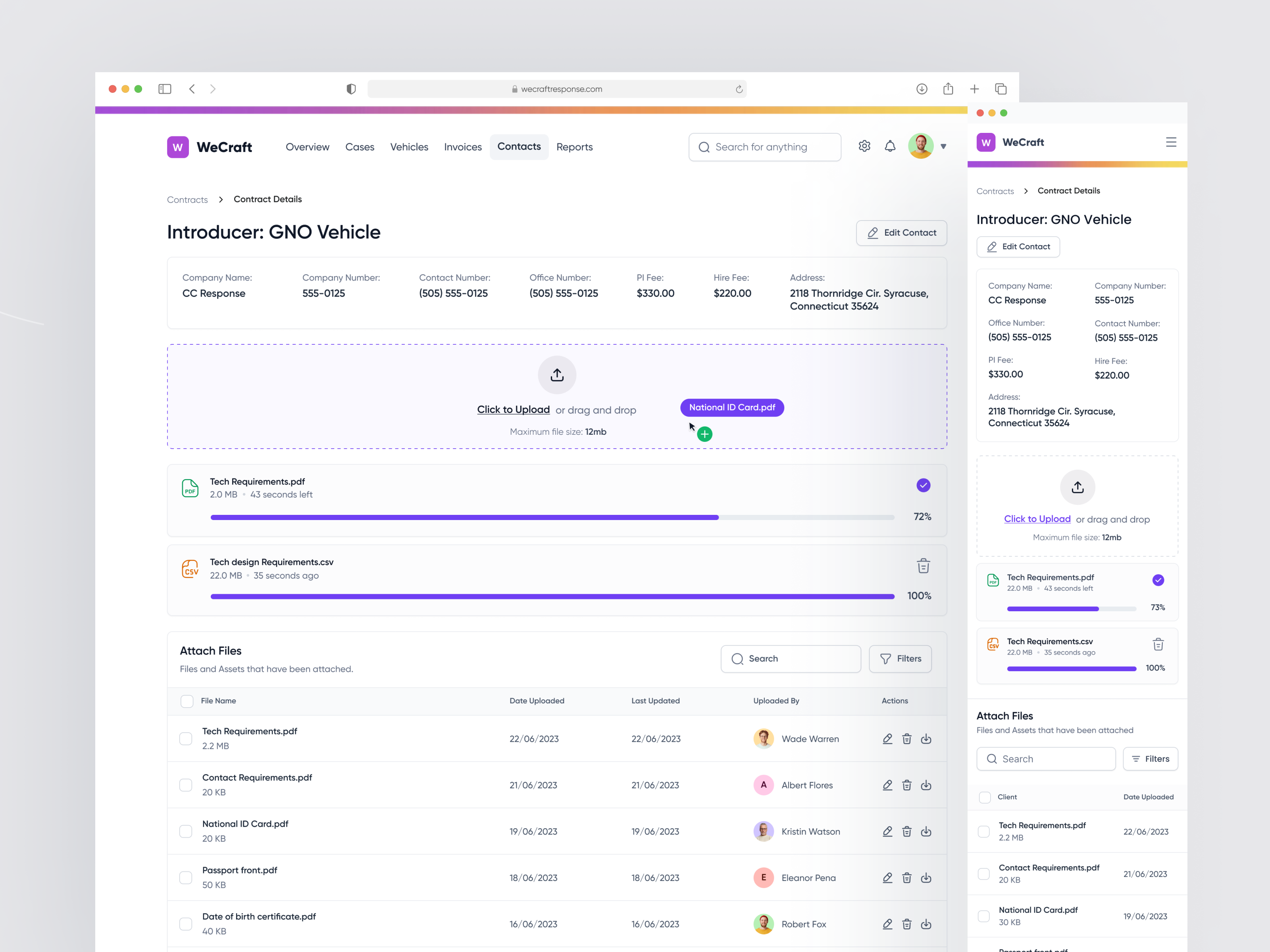Delete Tech design Requirements.csv via trash icon
The image size is (1270, 952).
(x=923, y=566)
